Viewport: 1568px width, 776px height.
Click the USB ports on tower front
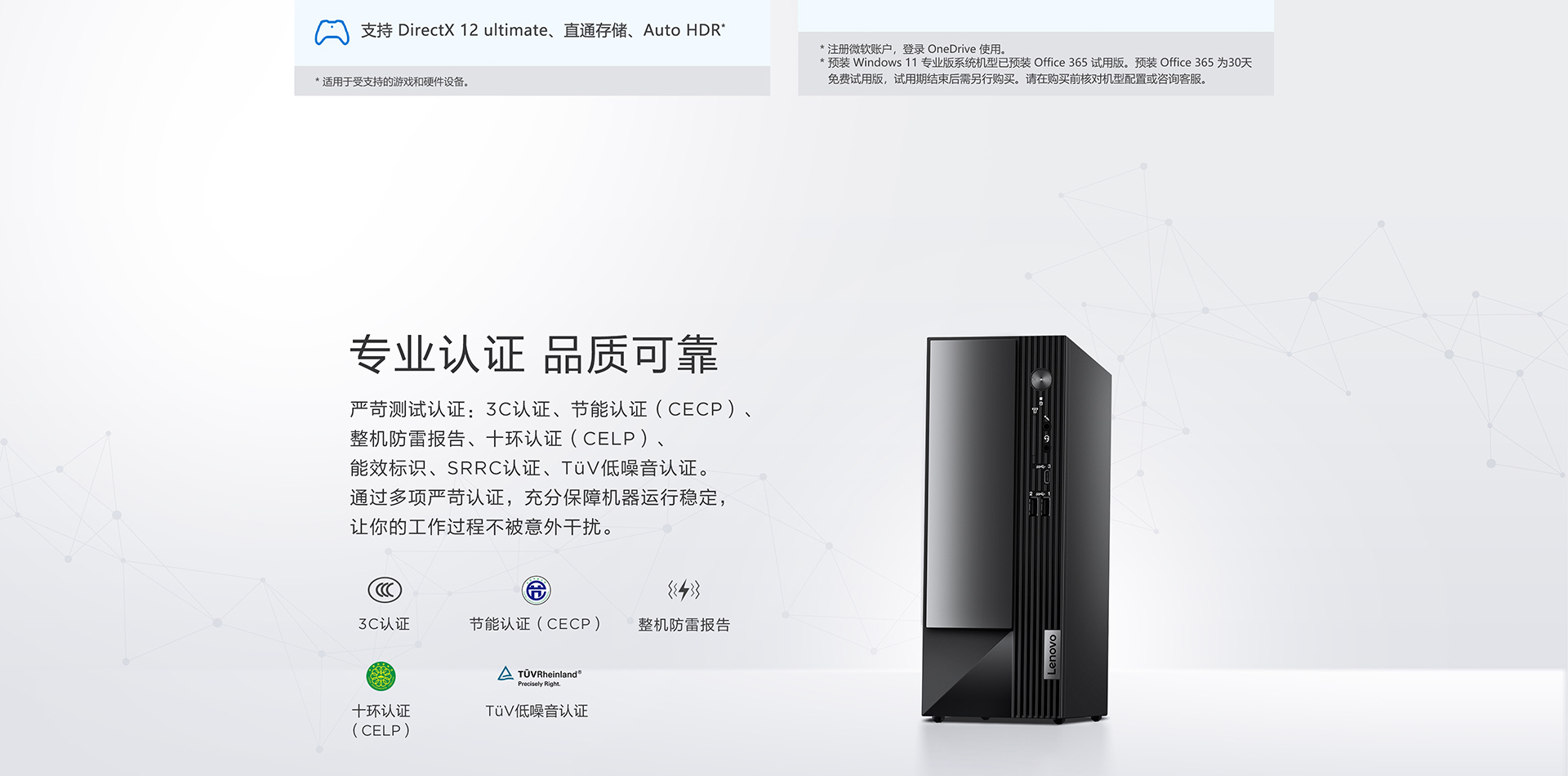[x=1040, y=507]
